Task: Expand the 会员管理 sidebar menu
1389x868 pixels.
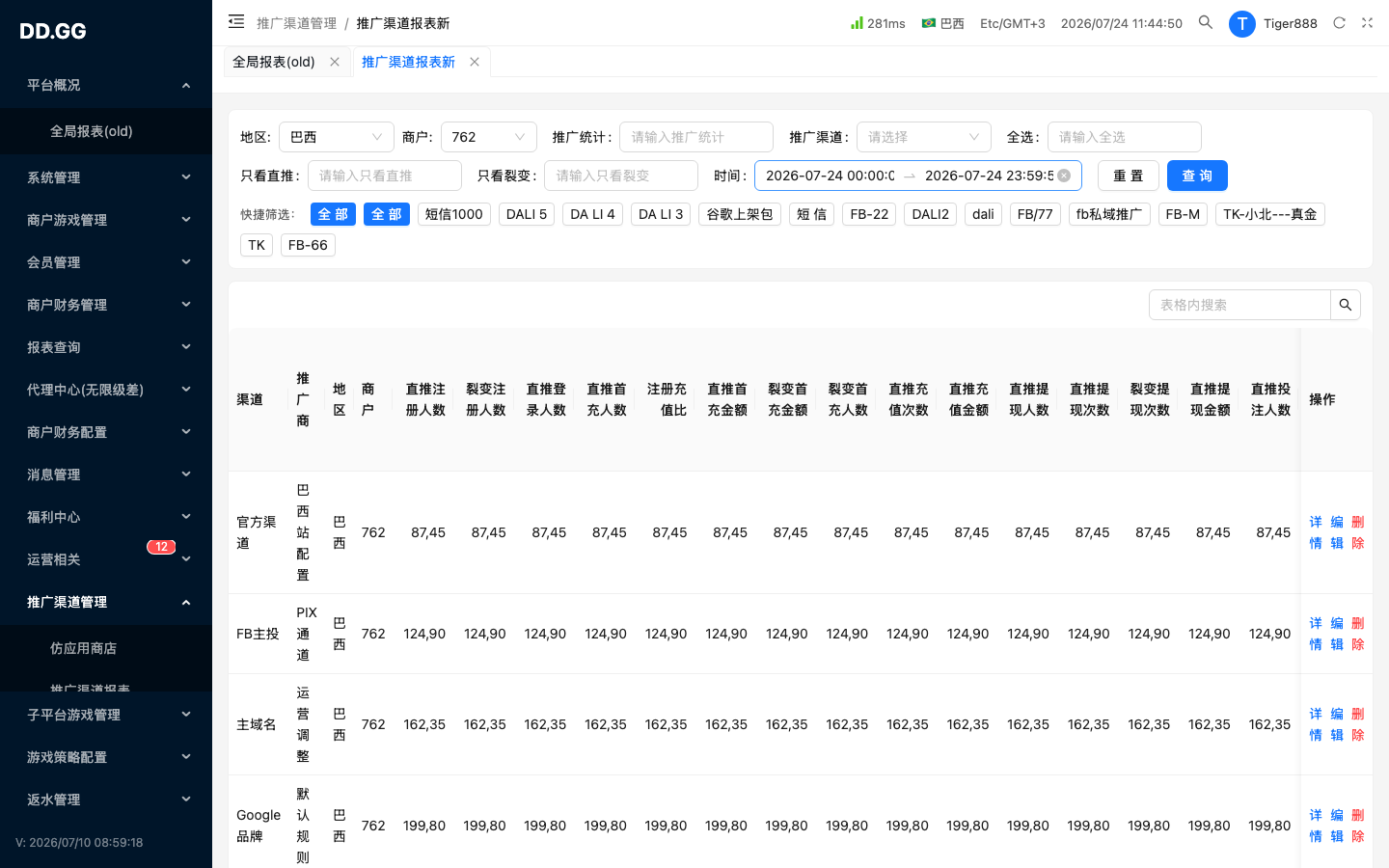Action: pos(106,262)
